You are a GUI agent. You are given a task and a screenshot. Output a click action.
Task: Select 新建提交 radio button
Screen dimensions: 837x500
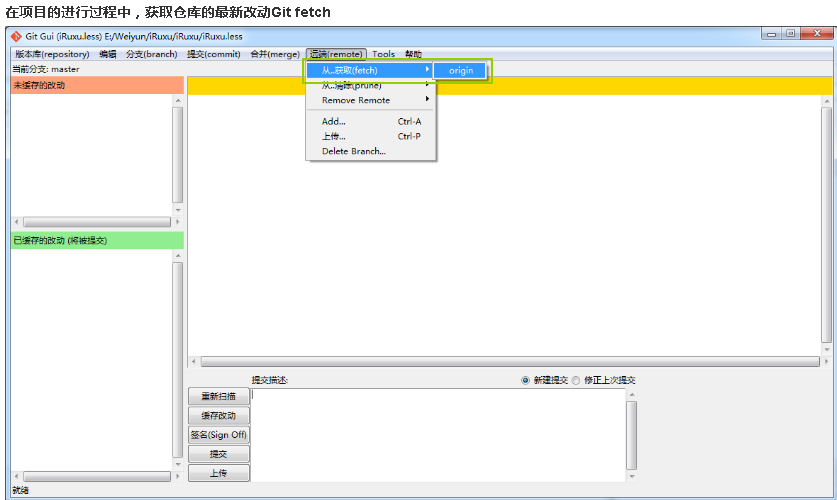pyautogui.click(x=525, y=380)
